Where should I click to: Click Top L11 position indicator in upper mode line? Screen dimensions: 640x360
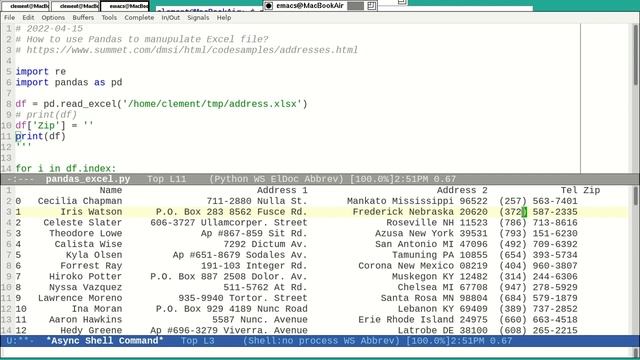click(167, 179)
